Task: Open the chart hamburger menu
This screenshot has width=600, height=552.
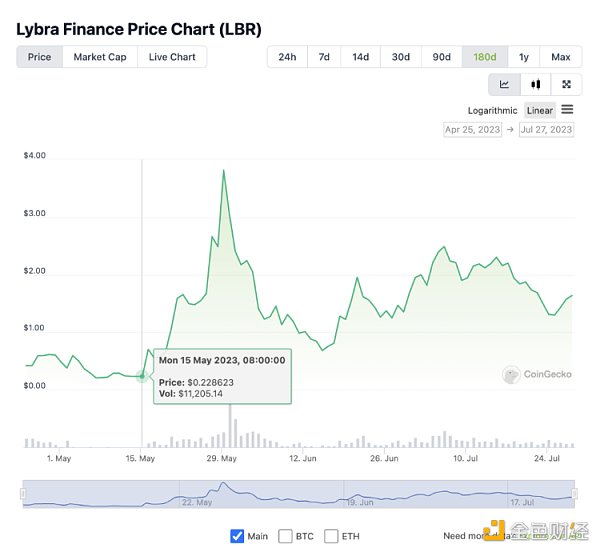Action: click(x=567, y=110)
